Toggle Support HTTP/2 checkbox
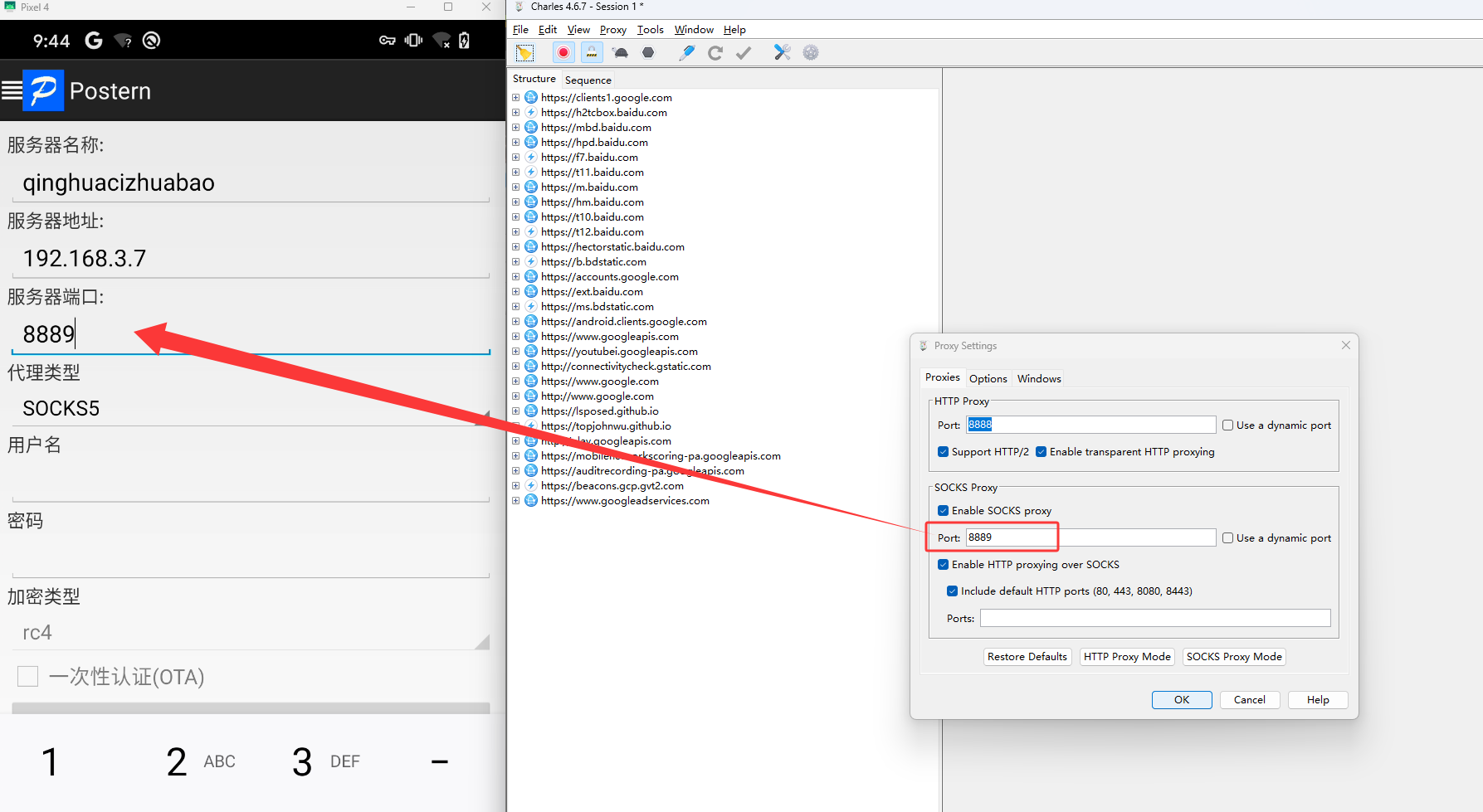This screenshot has width=1483, height=812. pos(943,452)
